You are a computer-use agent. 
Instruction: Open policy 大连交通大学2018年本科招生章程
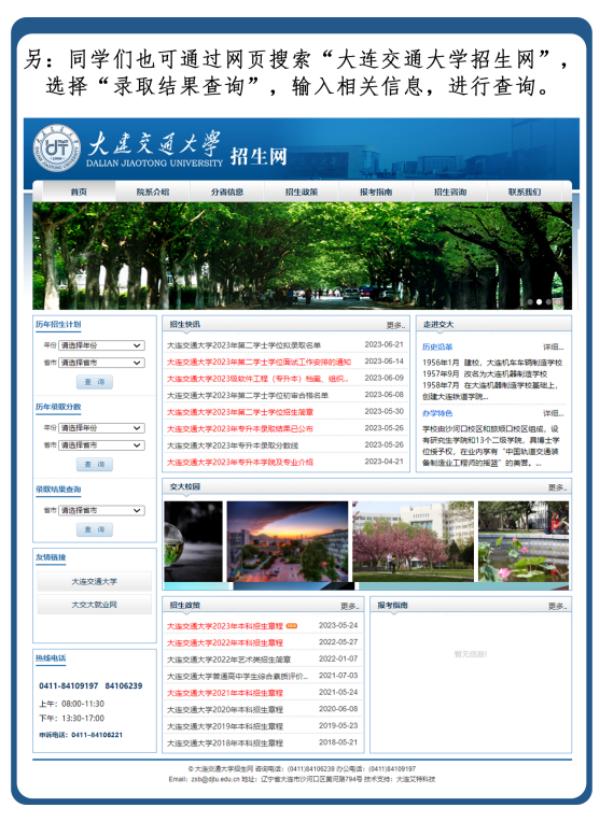tap(225, 743)
